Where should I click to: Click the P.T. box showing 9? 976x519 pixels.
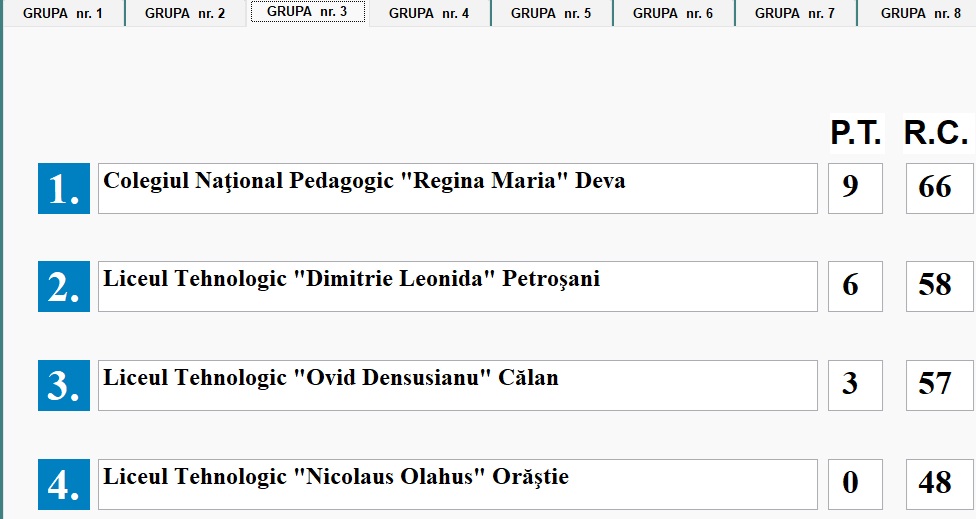click(855, 188)
